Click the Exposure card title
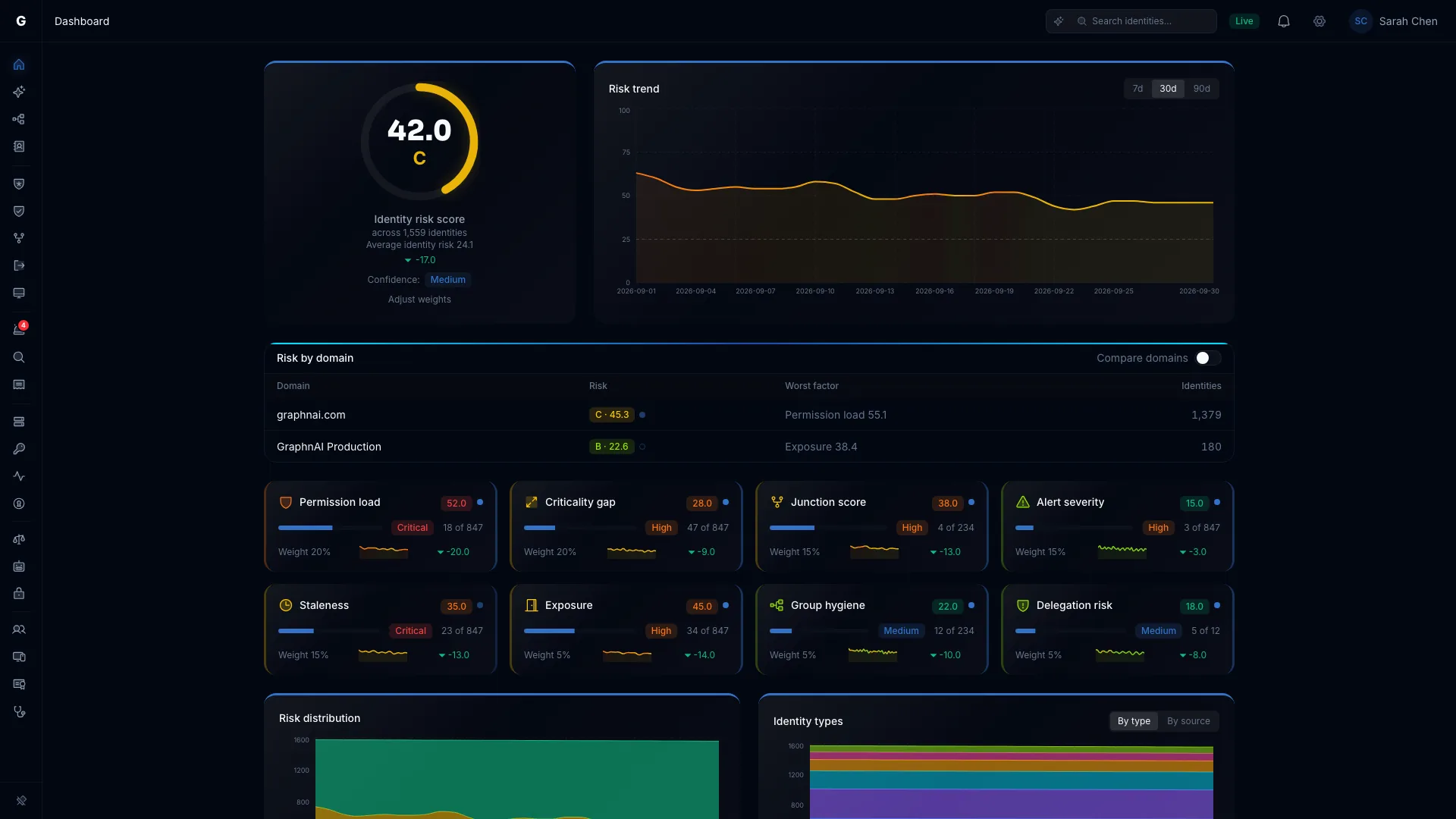Image resolution: width=1456 pixels, height=819 pixels. click(569, 605)
